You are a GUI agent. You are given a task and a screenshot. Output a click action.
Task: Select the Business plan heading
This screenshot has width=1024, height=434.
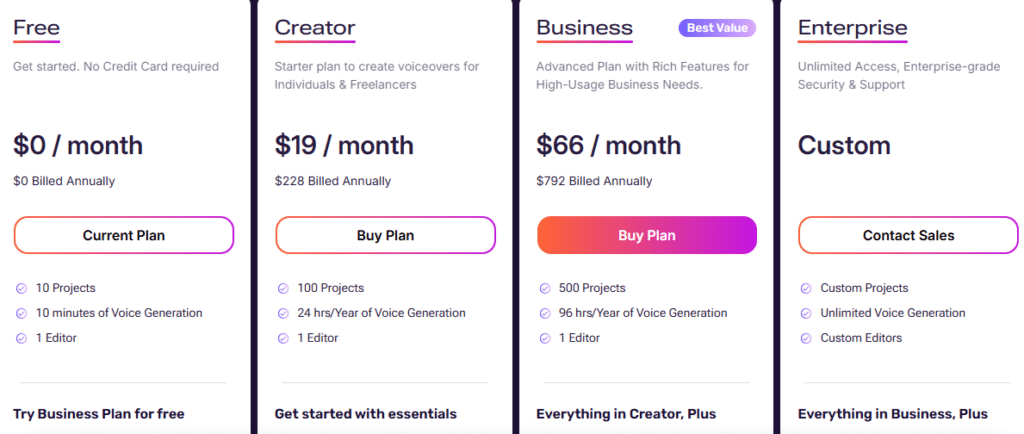click(x=584, y=28)
